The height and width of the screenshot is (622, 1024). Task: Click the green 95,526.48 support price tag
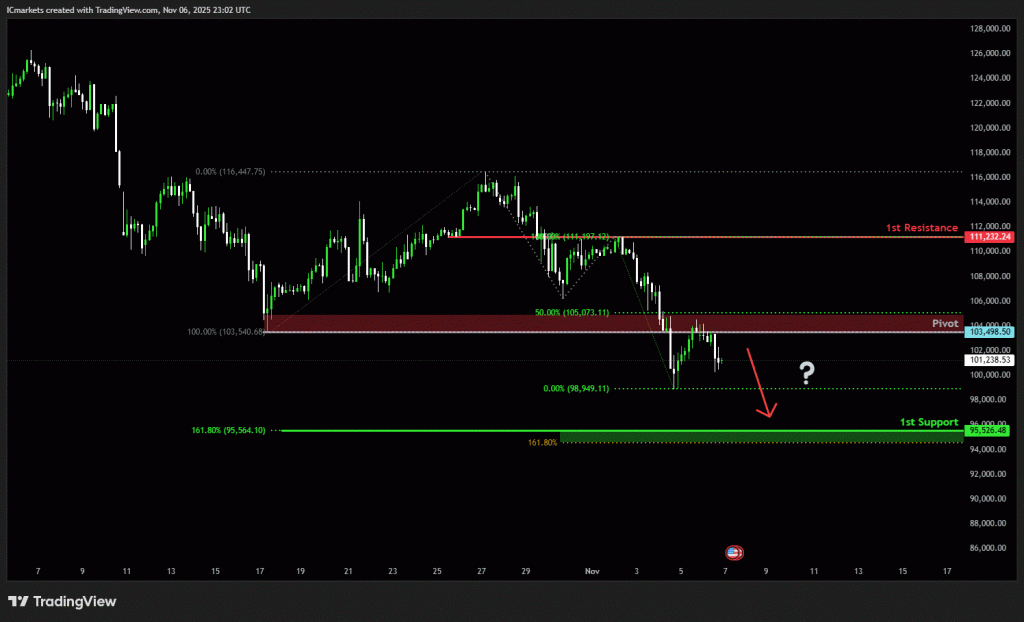[x=990, y=431]
